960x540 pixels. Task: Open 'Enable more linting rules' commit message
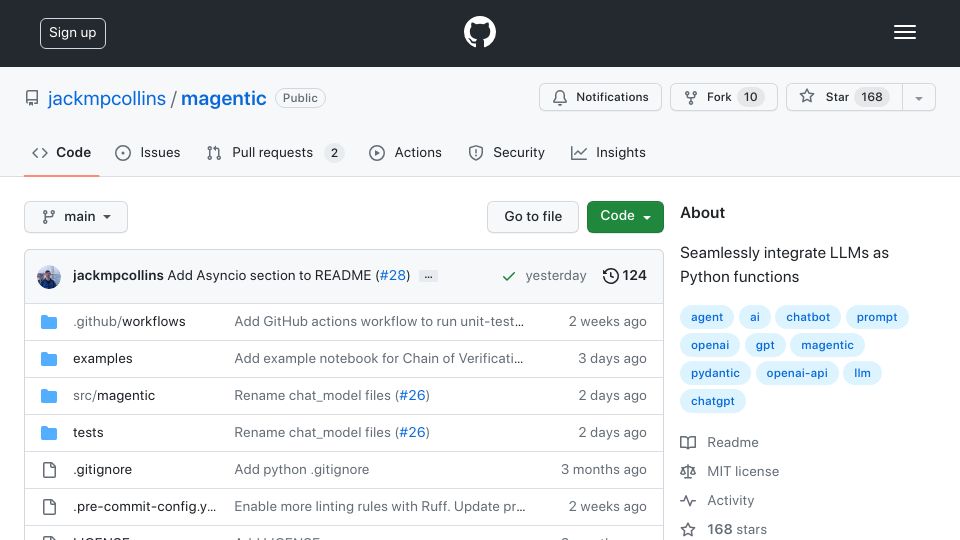(x=380, y=506)
